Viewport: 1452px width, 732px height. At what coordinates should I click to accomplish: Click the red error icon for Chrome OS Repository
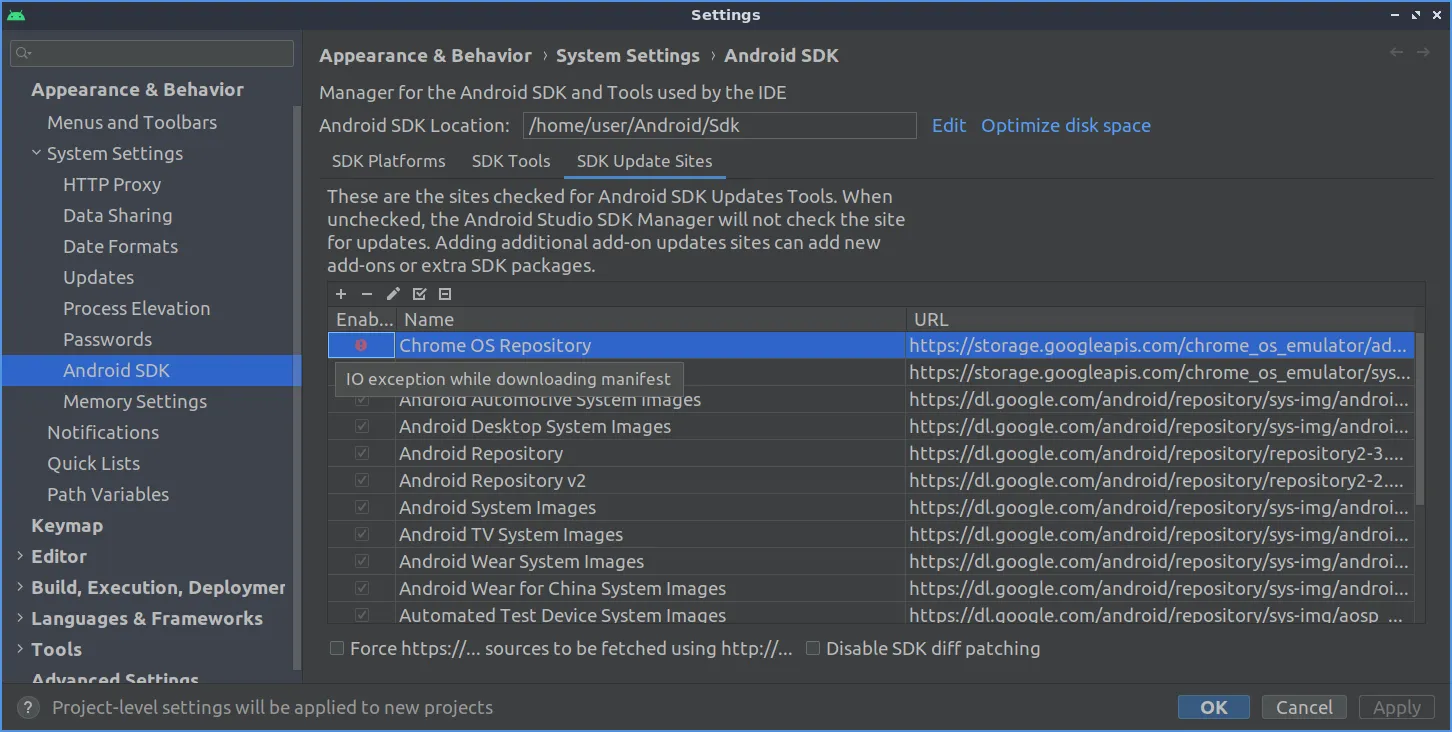(x=361, y=345)
